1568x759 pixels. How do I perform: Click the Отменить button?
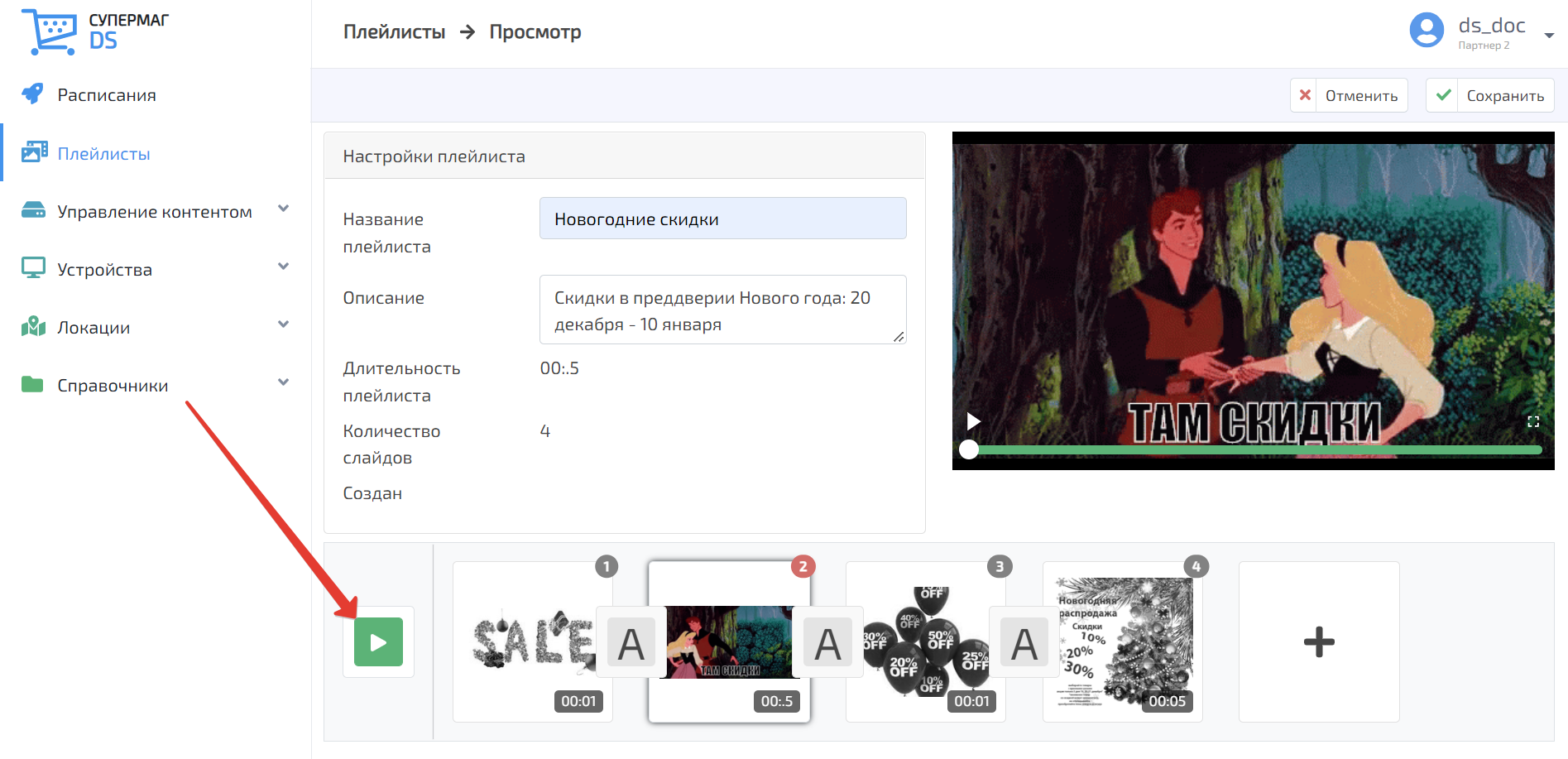tap(1349, 95)
